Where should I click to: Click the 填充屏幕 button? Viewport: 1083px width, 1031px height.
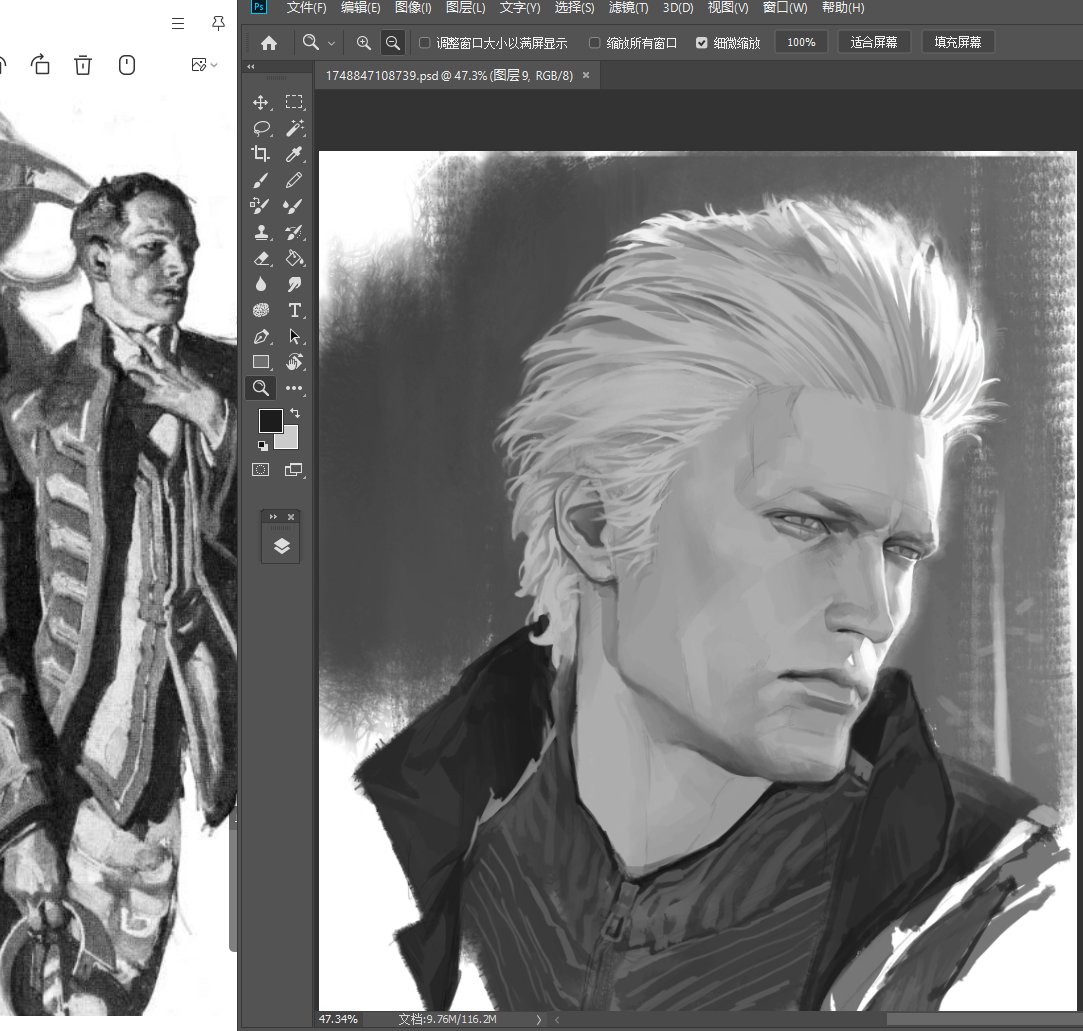[957, 42]
